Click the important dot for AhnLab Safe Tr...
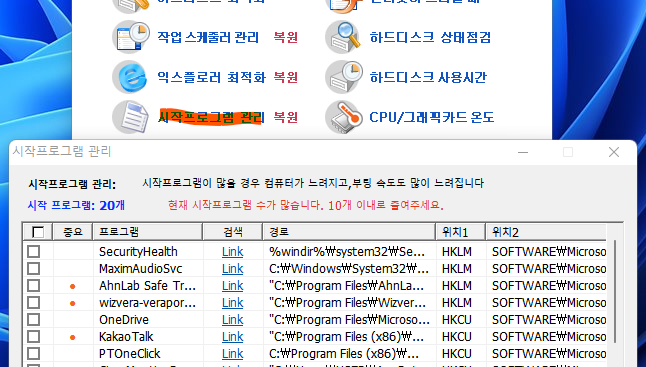Image resolution: width=646 pixels, height=367 pixels. 73,286
